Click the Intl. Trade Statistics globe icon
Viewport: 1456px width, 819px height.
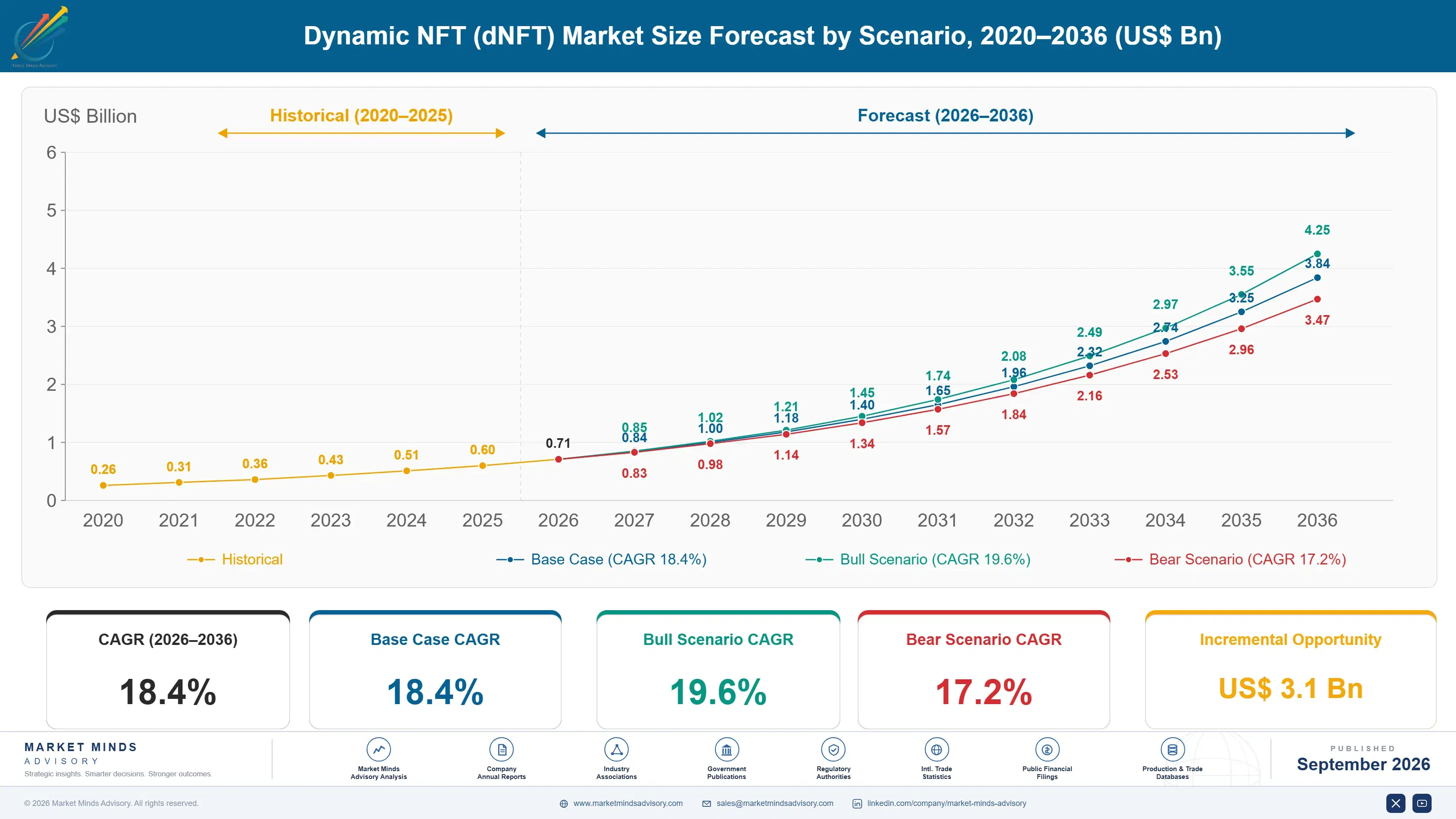coord(937,749)
